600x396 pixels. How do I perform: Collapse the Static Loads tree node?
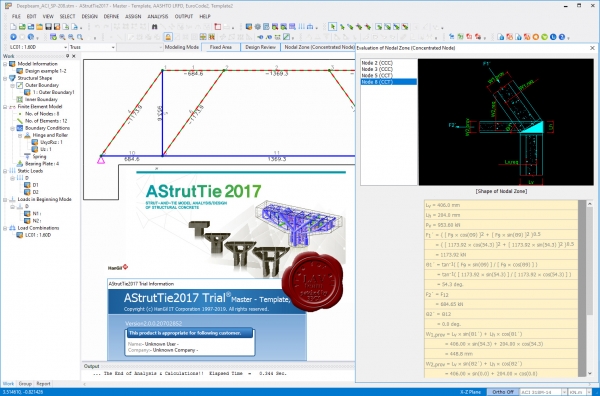tap(5, 171)
